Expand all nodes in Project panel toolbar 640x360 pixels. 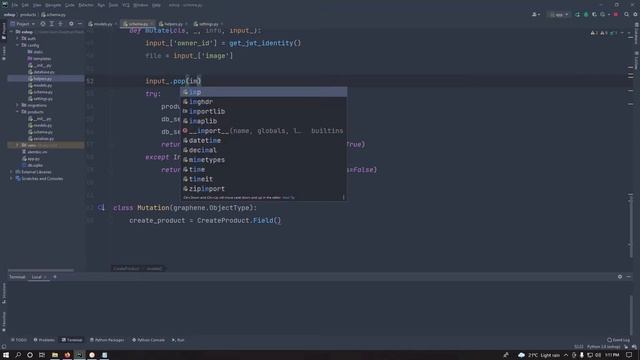pos(51,24)
